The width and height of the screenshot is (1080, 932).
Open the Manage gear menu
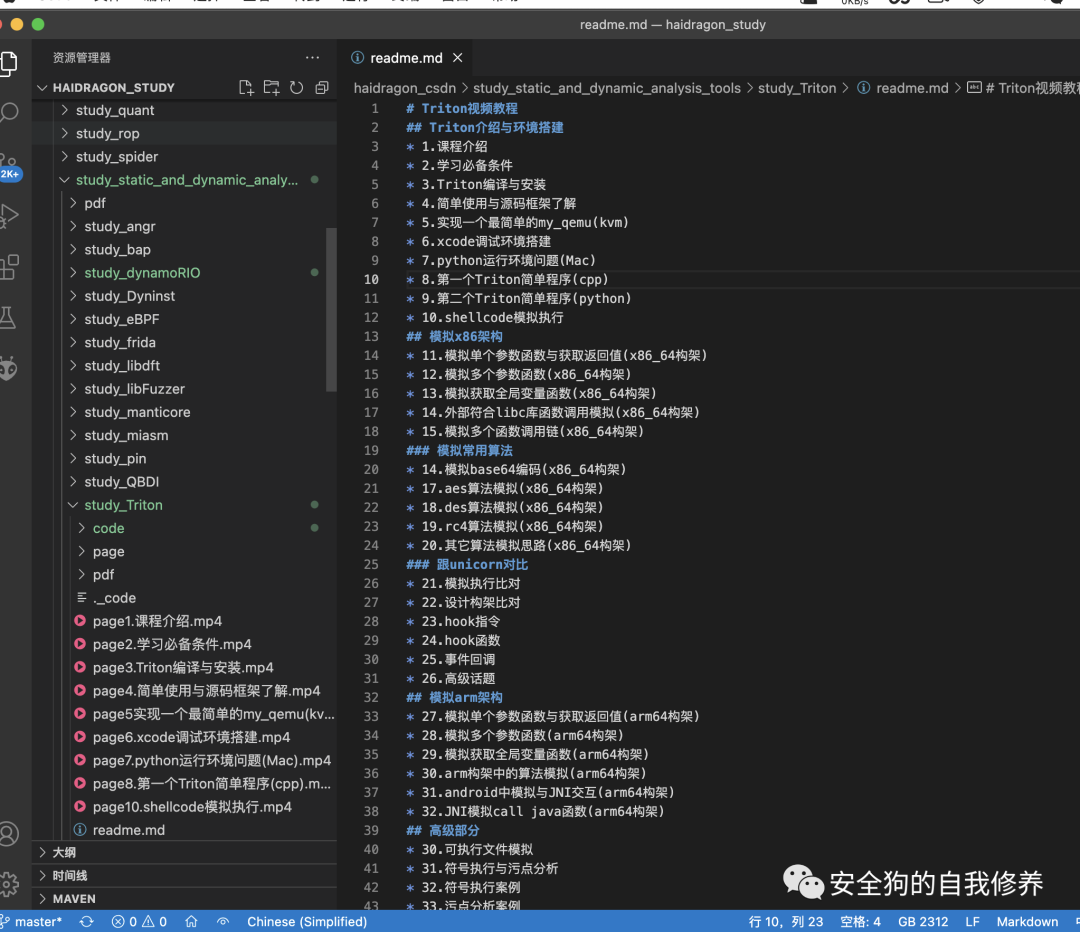click(x=8, y=884)
